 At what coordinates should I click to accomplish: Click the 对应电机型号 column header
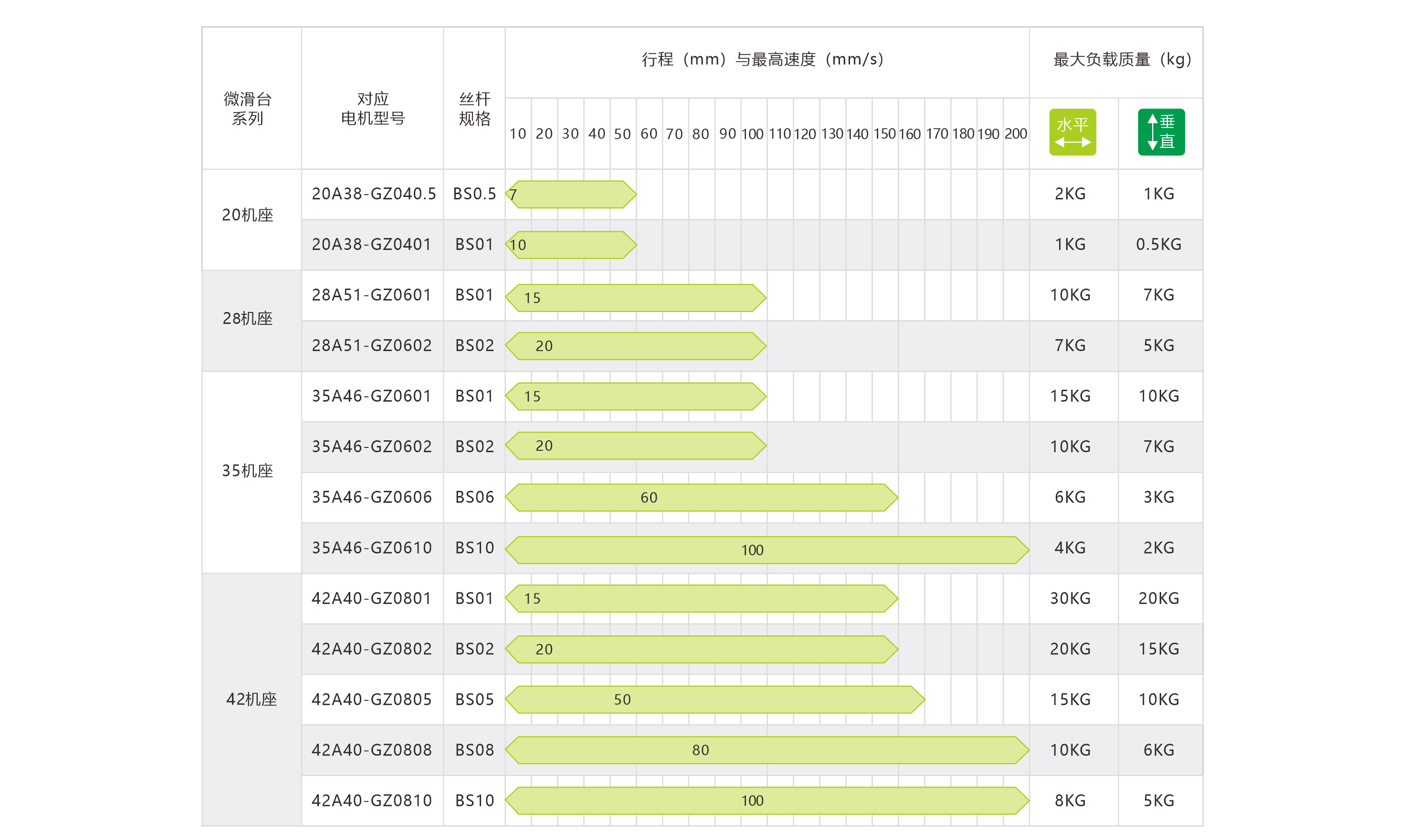(x=373, y=109)
